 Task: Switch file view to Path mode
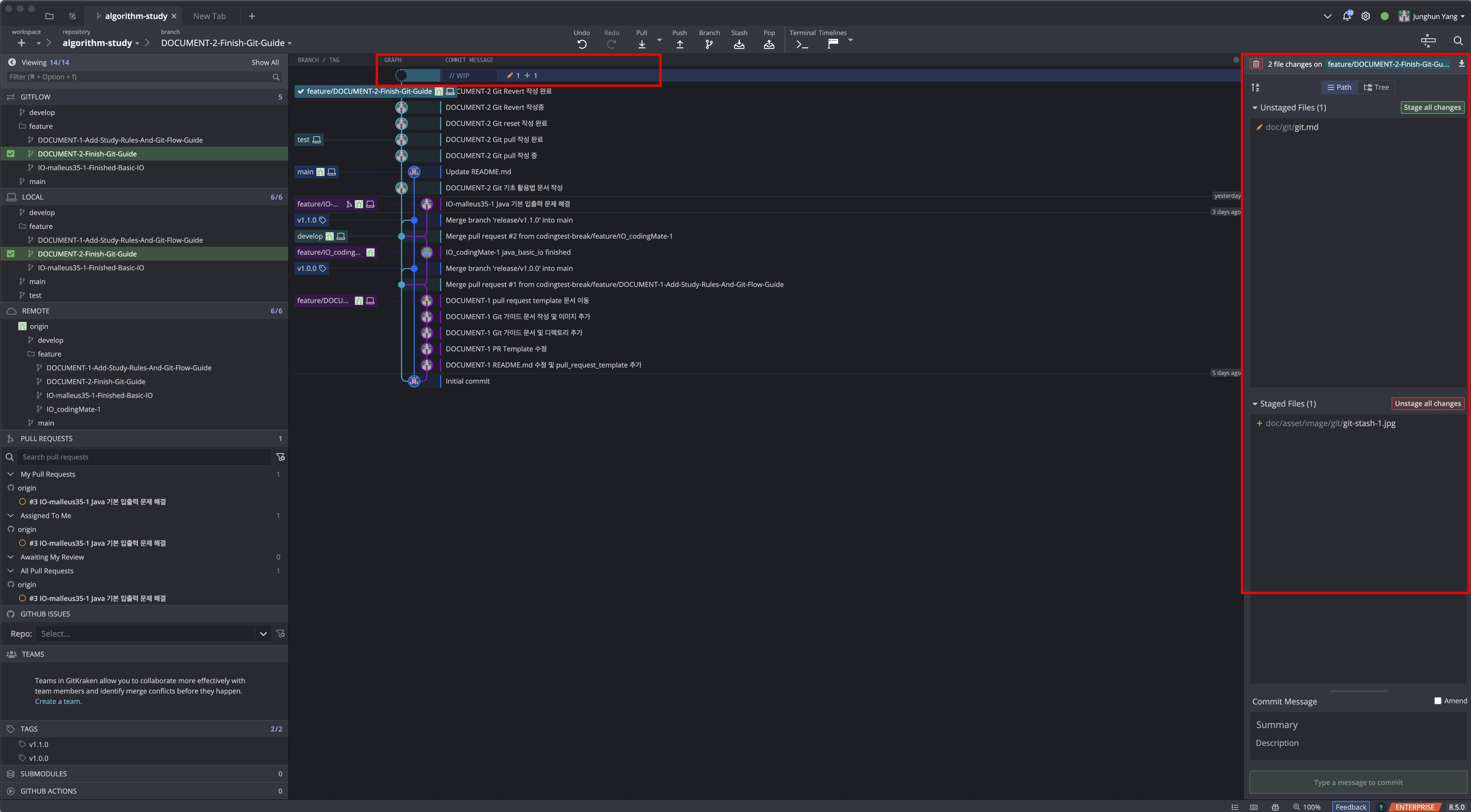[x=1339, y=87]
